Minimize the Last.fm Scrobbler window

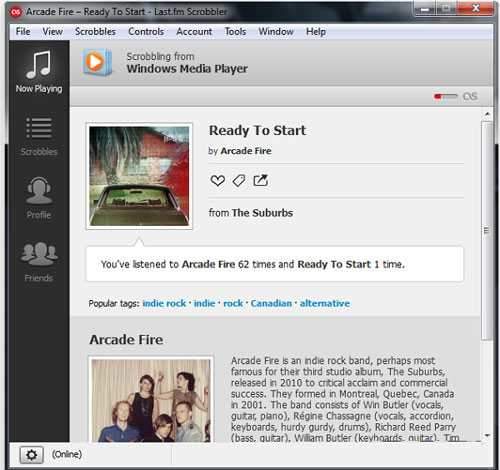(x=424, y=9)
